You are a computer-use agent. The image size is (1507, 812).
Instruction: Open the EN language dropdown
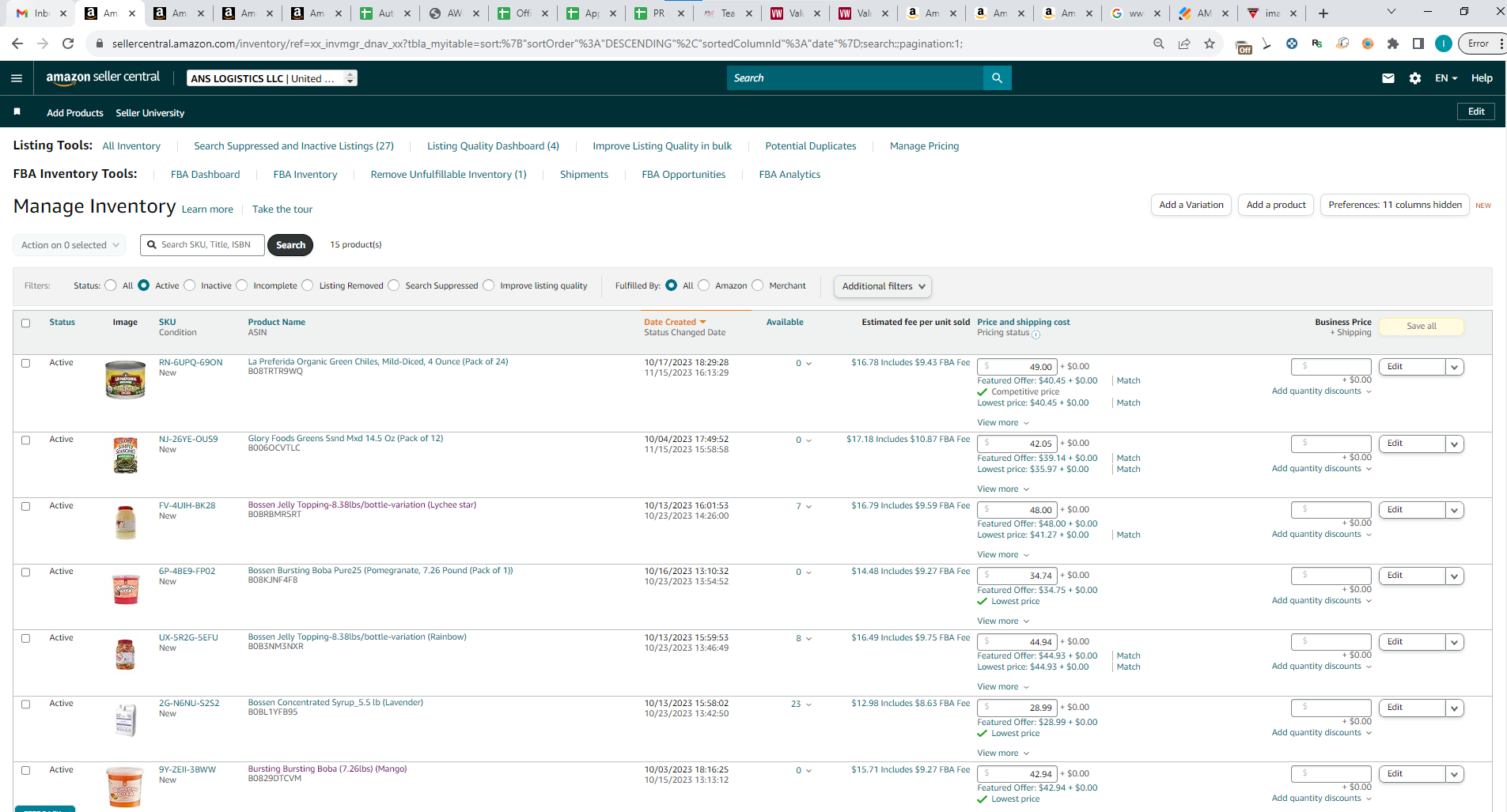(1446, 78)
